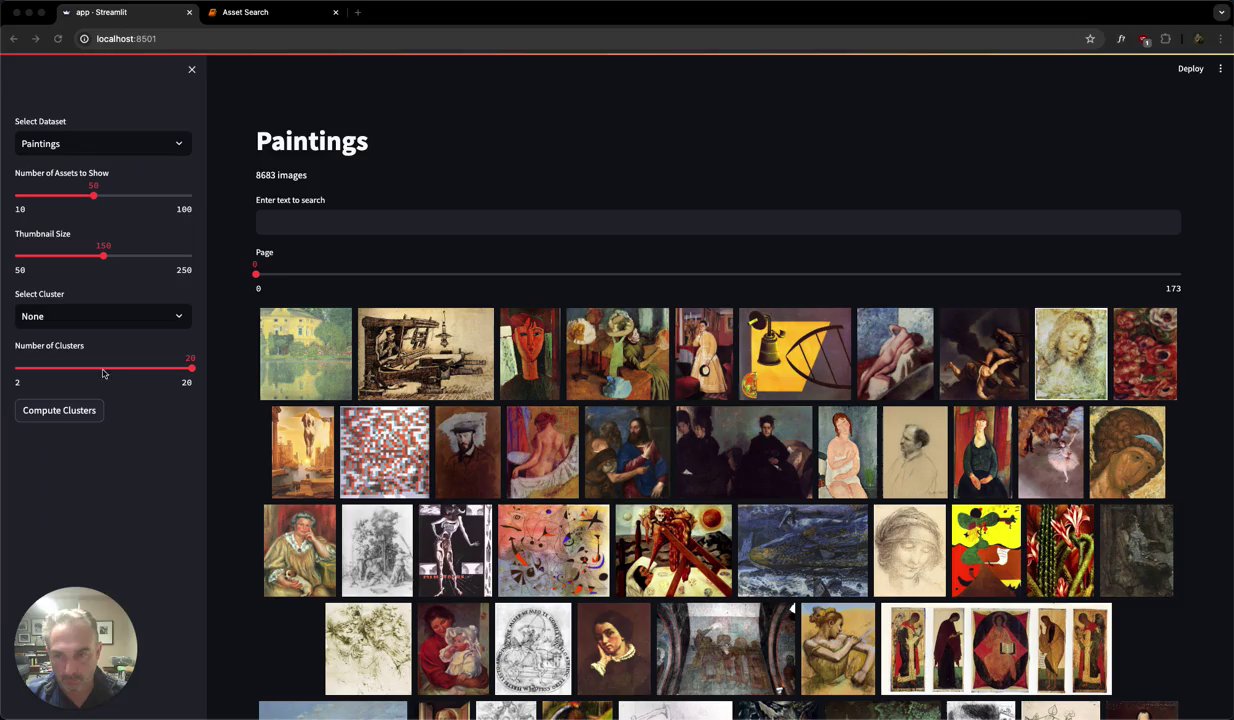The width and height of the screenshot is (1234, 720).
Task: Click the Compute Clusters button
Action: pyautogui.click(x=59, y=410)
